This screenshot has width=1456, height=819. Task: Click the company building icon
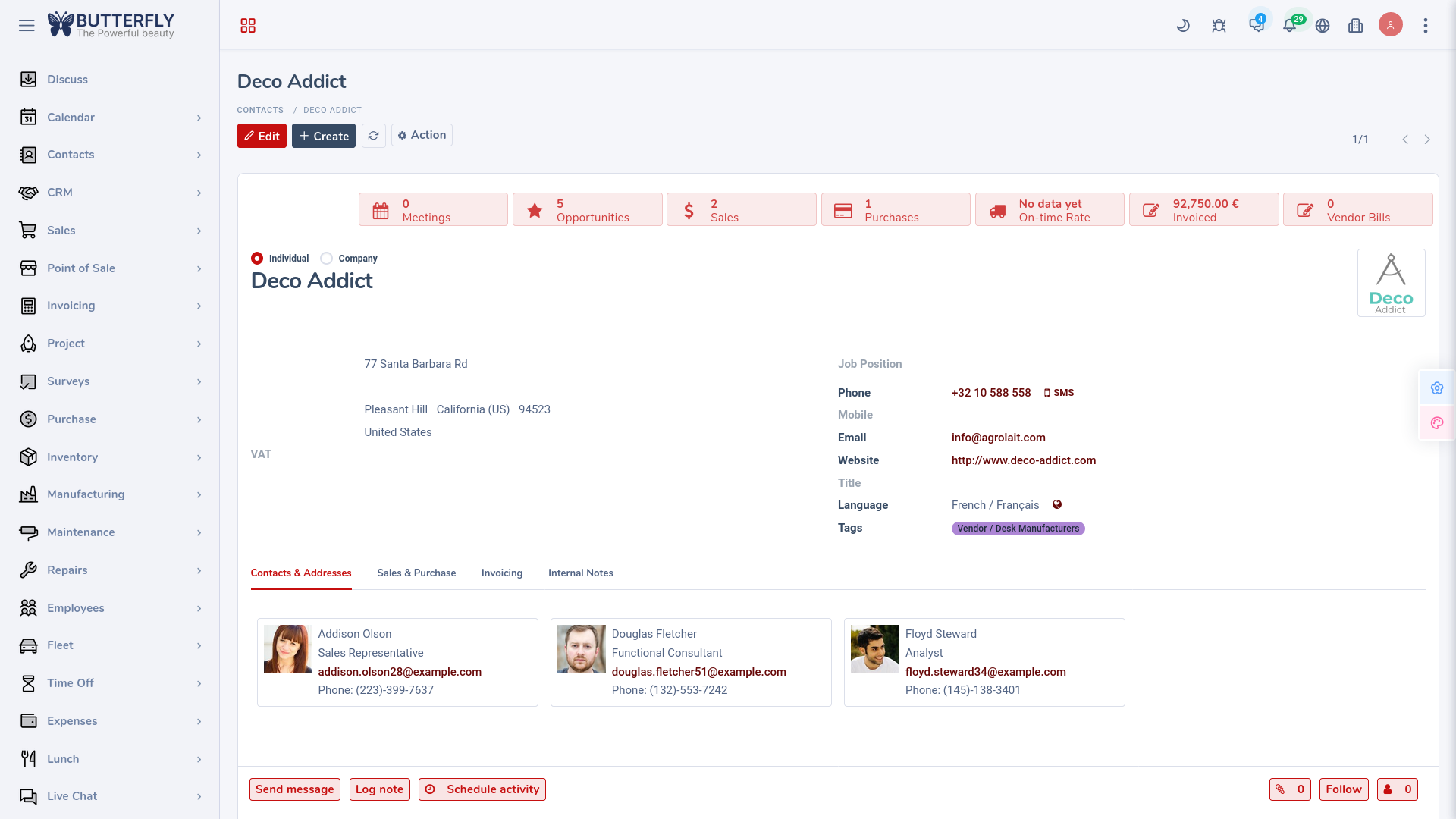pyautogui.click(x=1356, y=26)
